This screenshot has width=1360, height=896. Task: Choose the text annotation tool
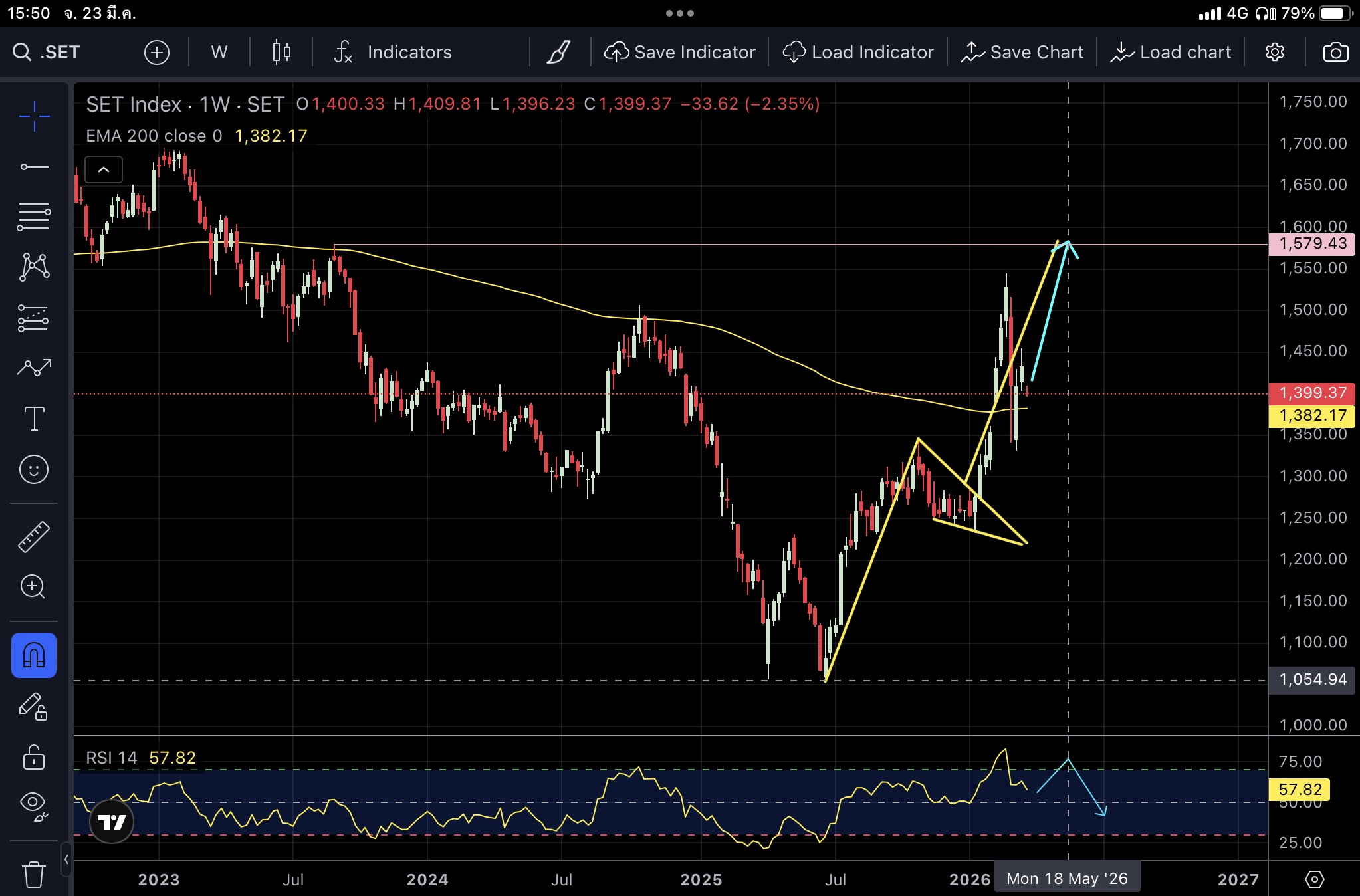(34, 419)
